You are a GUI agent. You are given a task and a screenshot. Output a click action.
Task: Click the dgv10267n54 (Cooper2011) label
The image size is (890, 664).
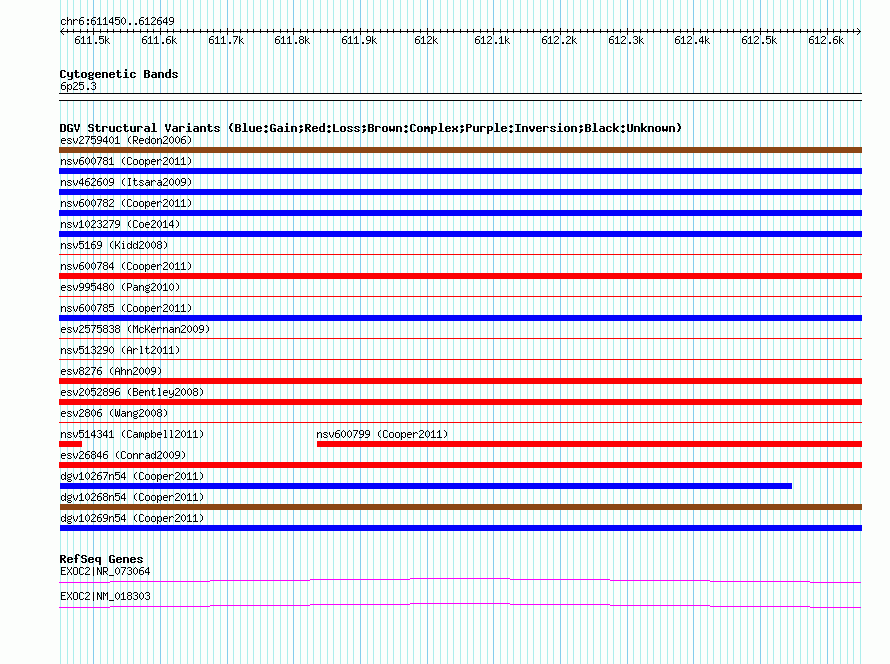tap(132, 476)
